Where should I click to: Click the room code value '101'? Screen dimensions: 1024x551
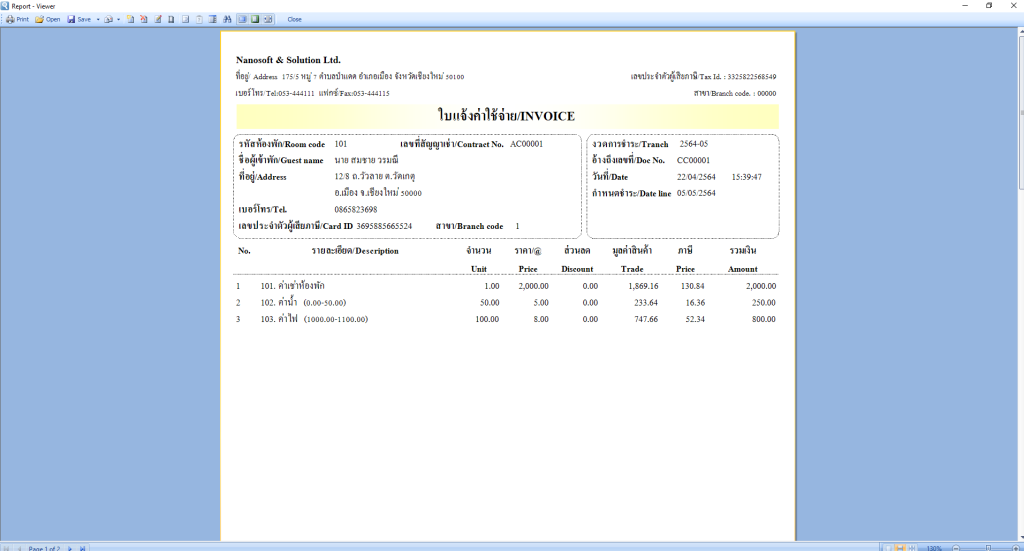(x=341, y=144)
